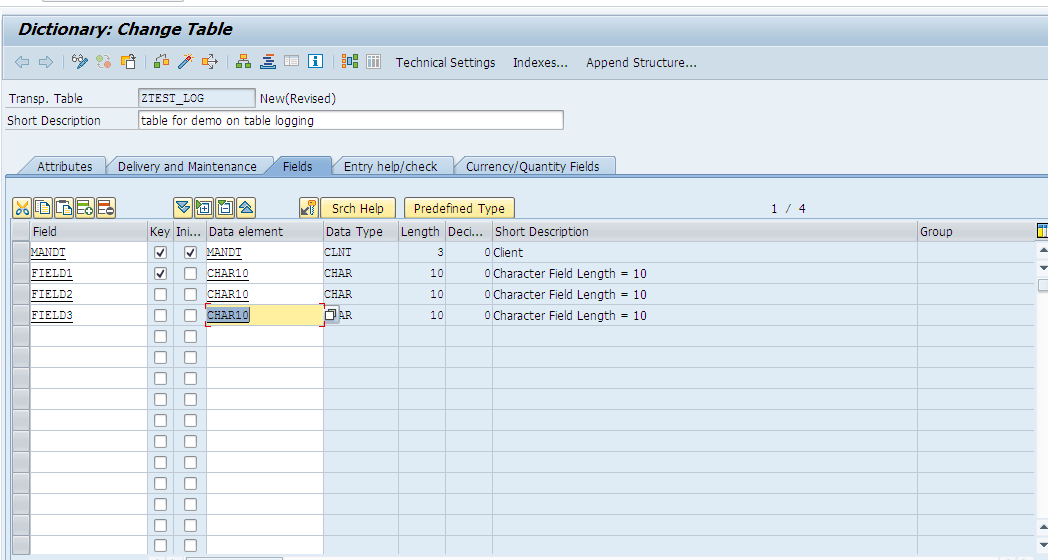Click the expand include plus icon

point(204,208)
